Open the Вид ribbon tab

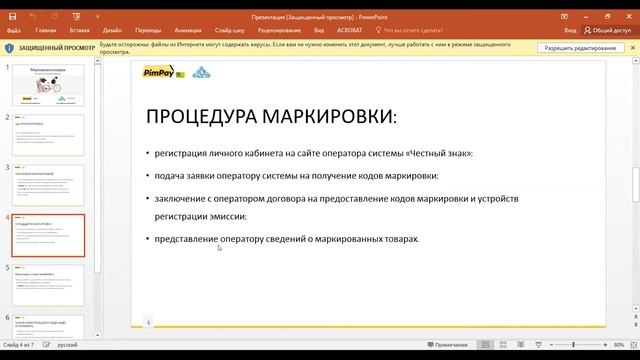coord(319,30)
